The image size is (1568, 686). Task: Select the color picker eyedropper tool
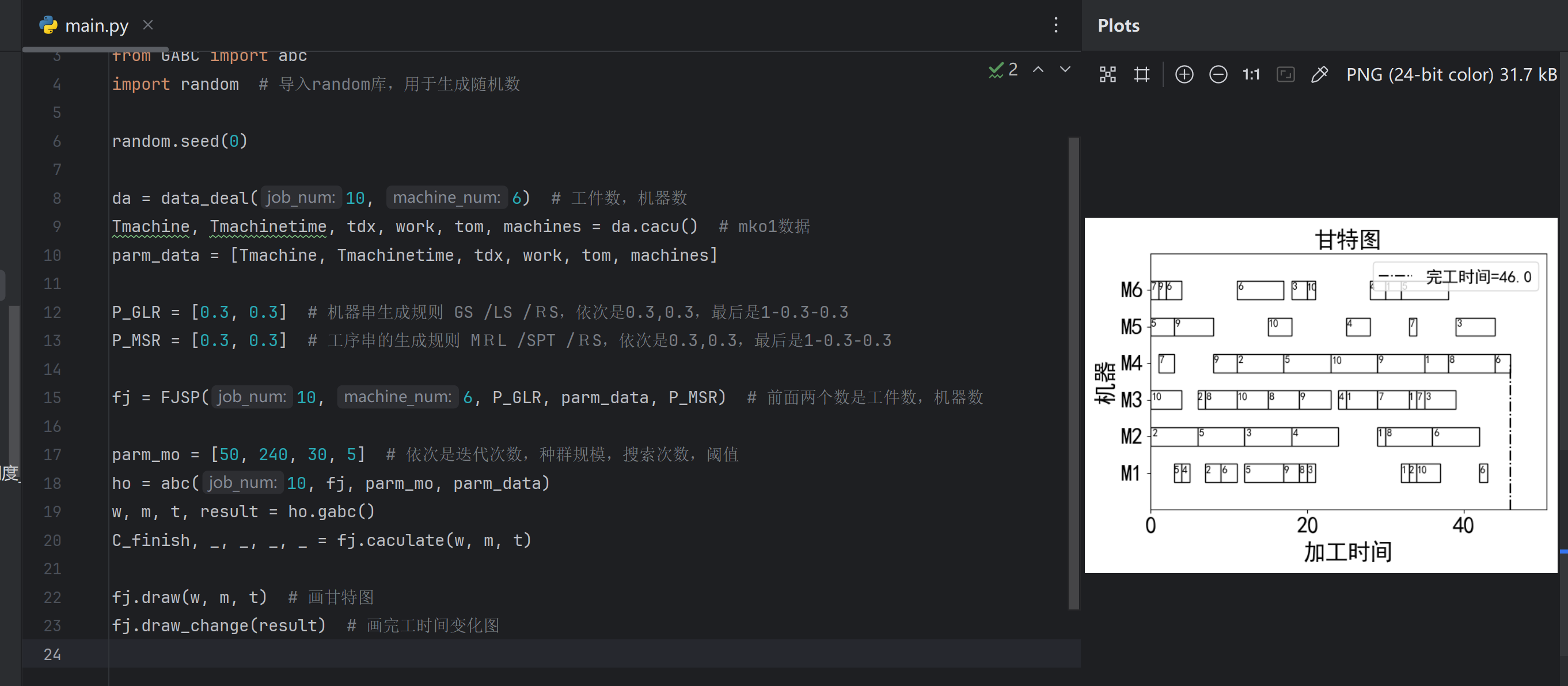[1319, 74]
